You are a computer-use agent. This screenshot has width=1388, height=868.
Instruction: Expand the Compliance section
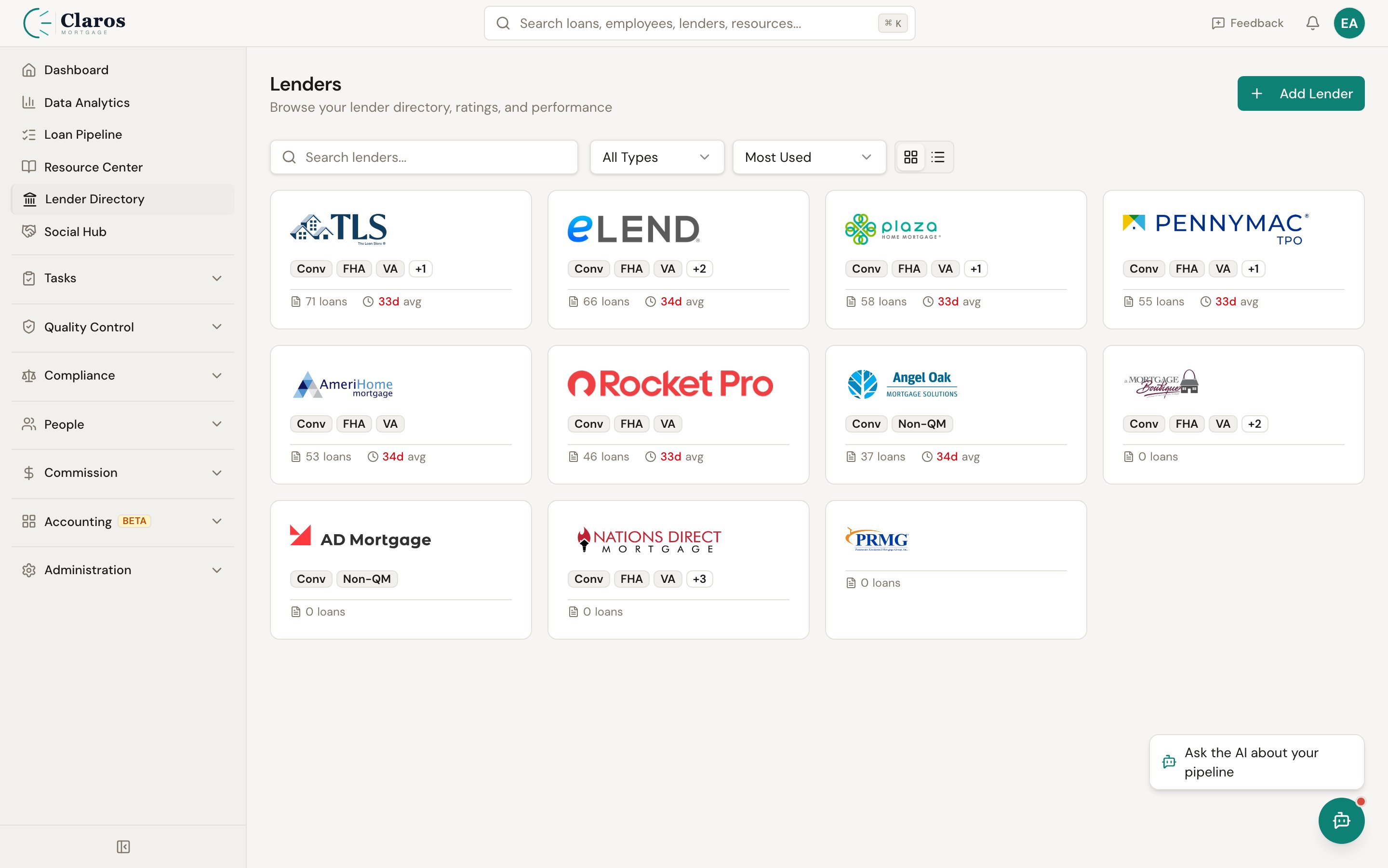point(122,375)
